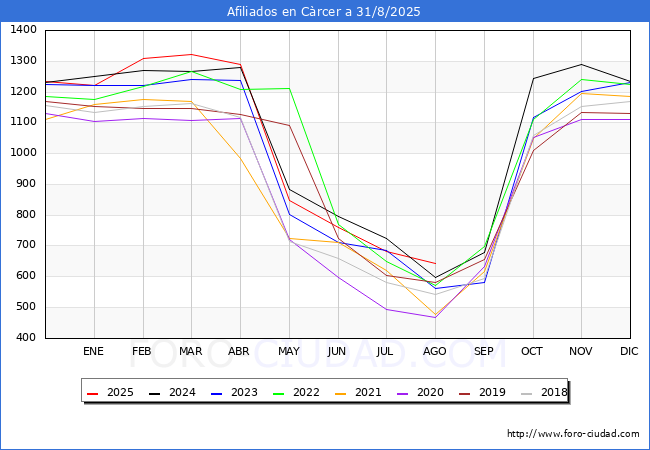
Task: Click the 1300 y-axis value
Action: (23, 61)
